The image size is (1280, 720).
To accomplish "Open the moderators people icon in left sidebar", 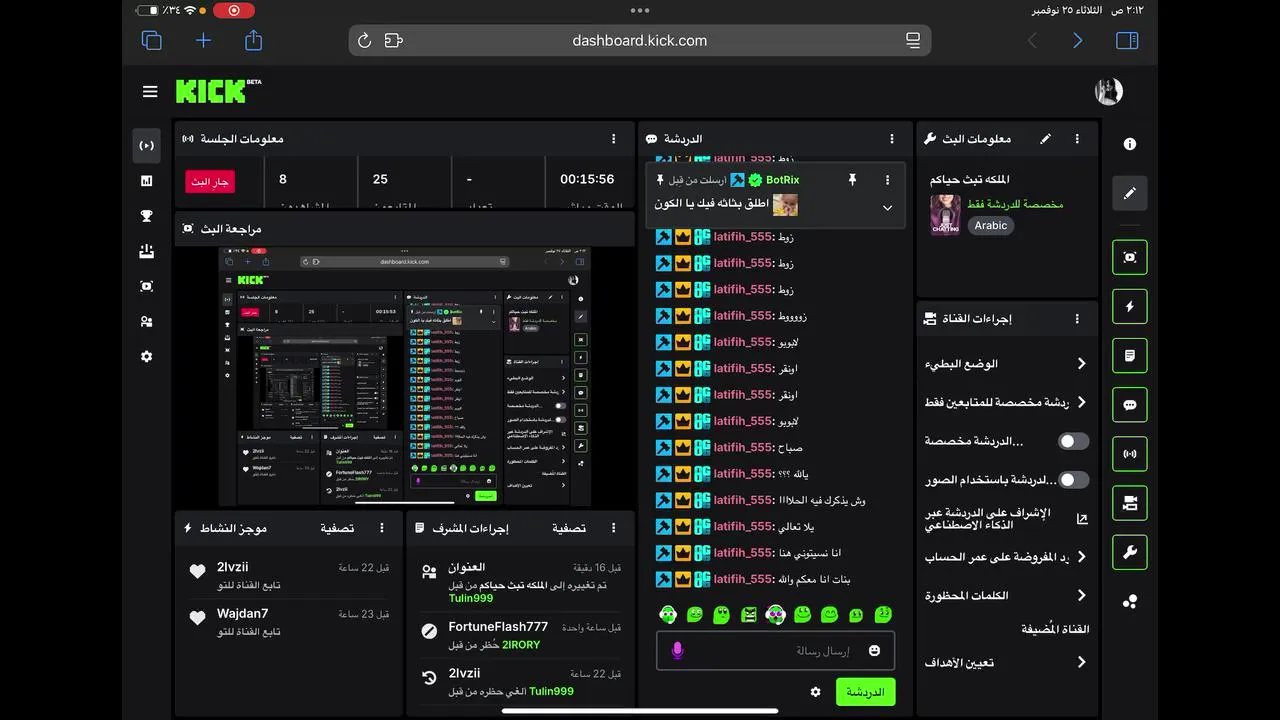I will (147, 321).
